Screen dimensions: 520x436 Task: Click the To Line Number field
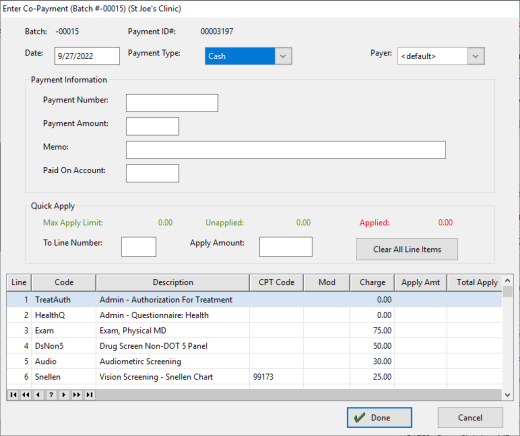139,247
